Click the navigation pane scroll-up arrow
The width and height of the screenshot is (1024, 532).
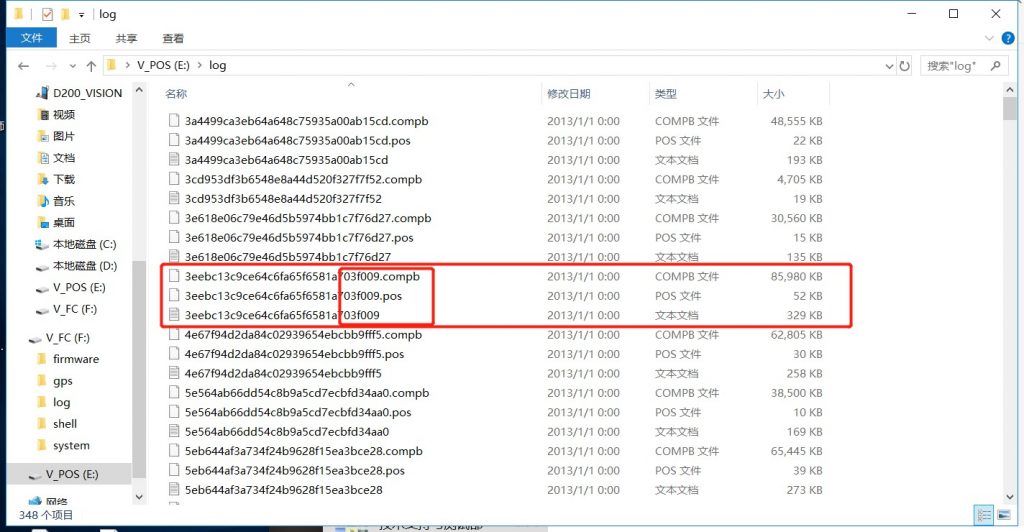[138, 90]
